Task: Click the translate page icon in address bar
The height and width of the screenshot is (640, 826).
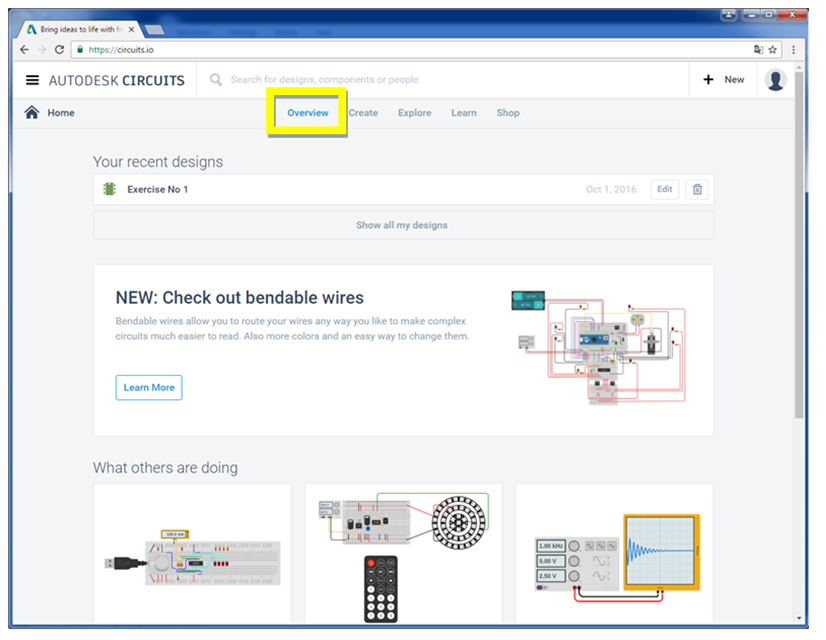Action: 758,50
